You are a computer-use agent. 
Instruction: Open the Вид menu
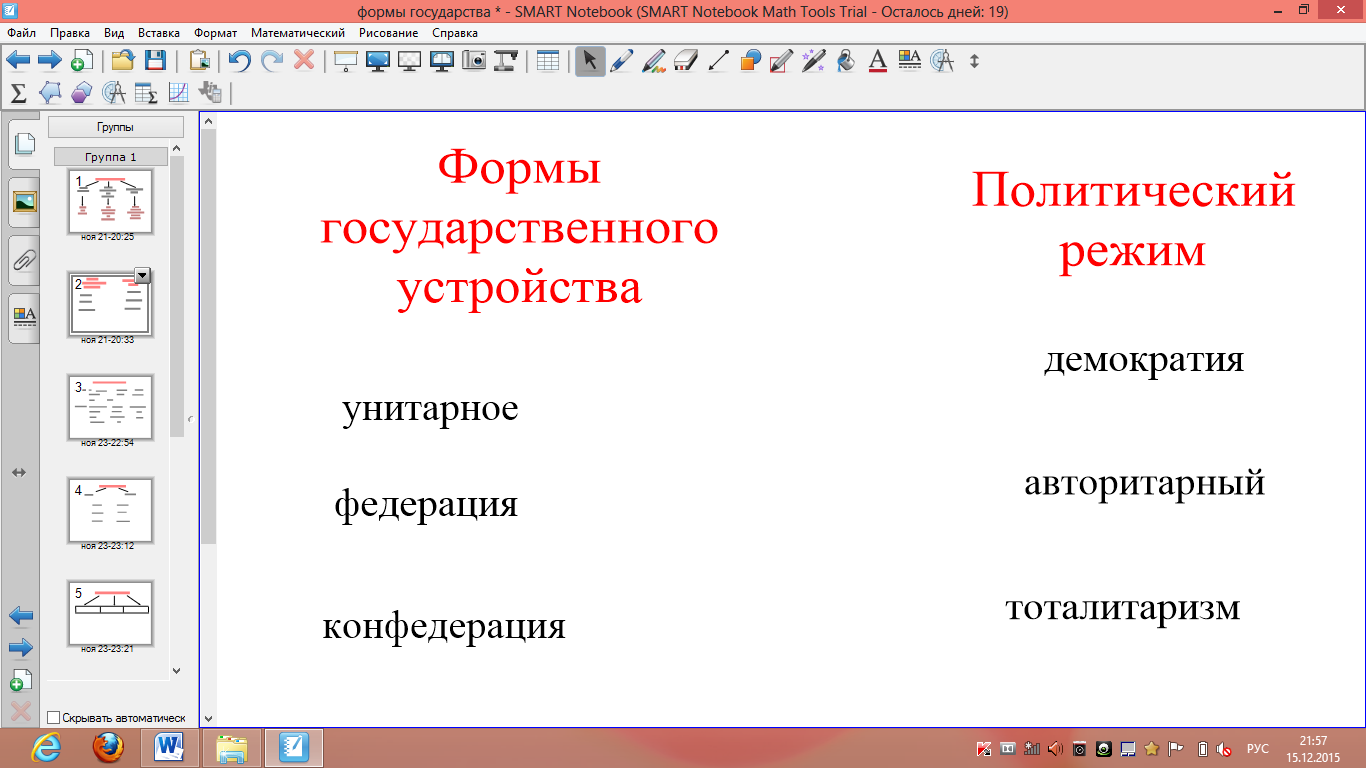click(x=114, y=33)
